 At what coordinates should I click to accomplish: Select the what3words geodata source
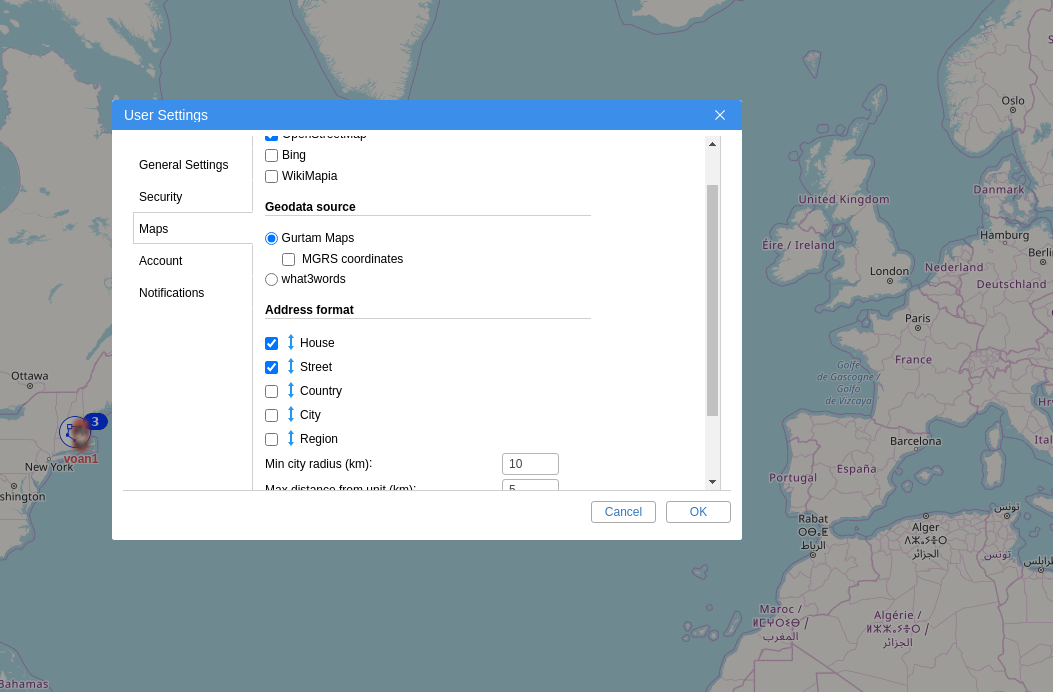[272, 280]
